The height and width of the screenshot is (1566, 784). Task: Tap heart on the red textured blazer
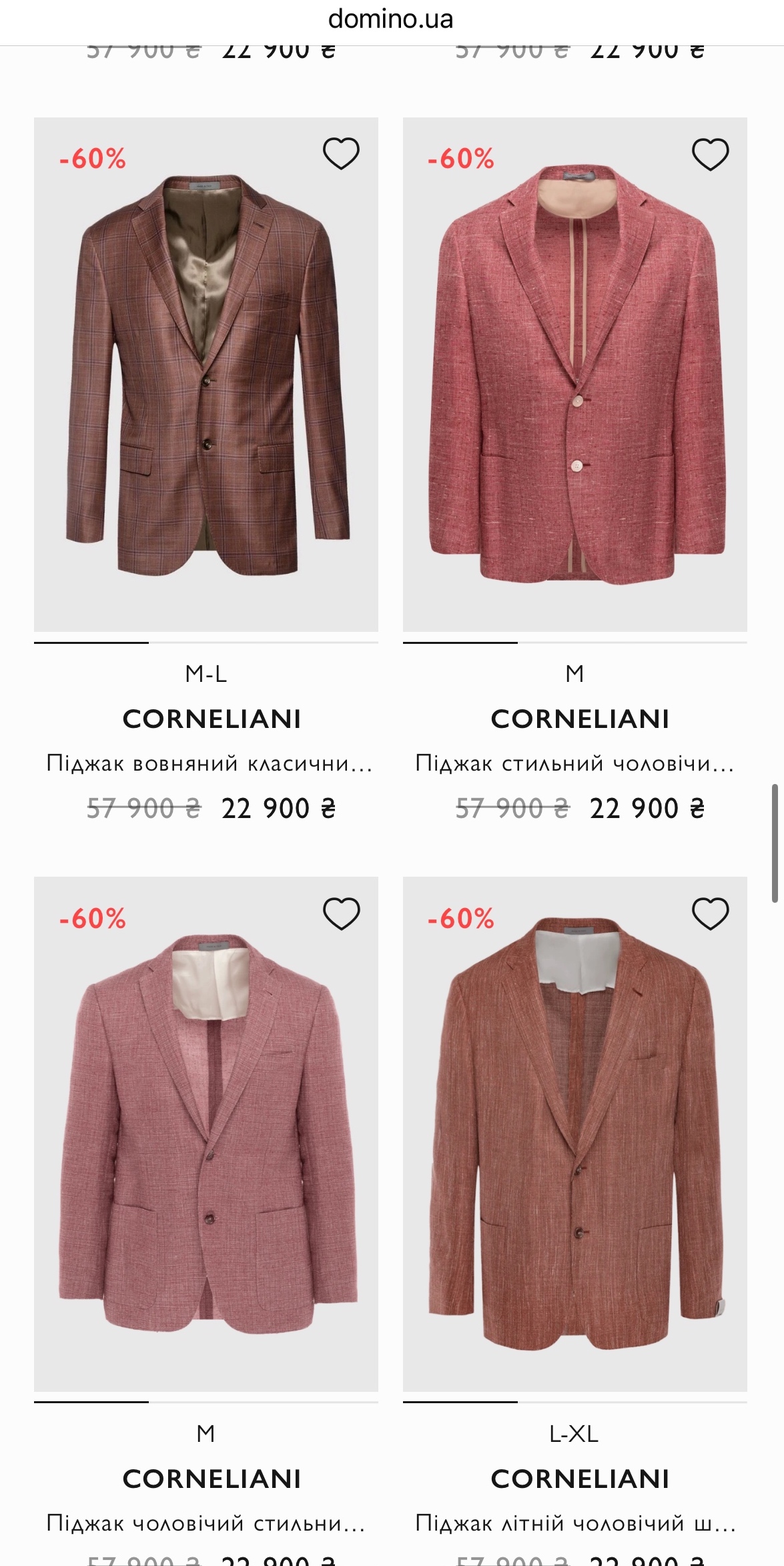(x=710, y=154)
